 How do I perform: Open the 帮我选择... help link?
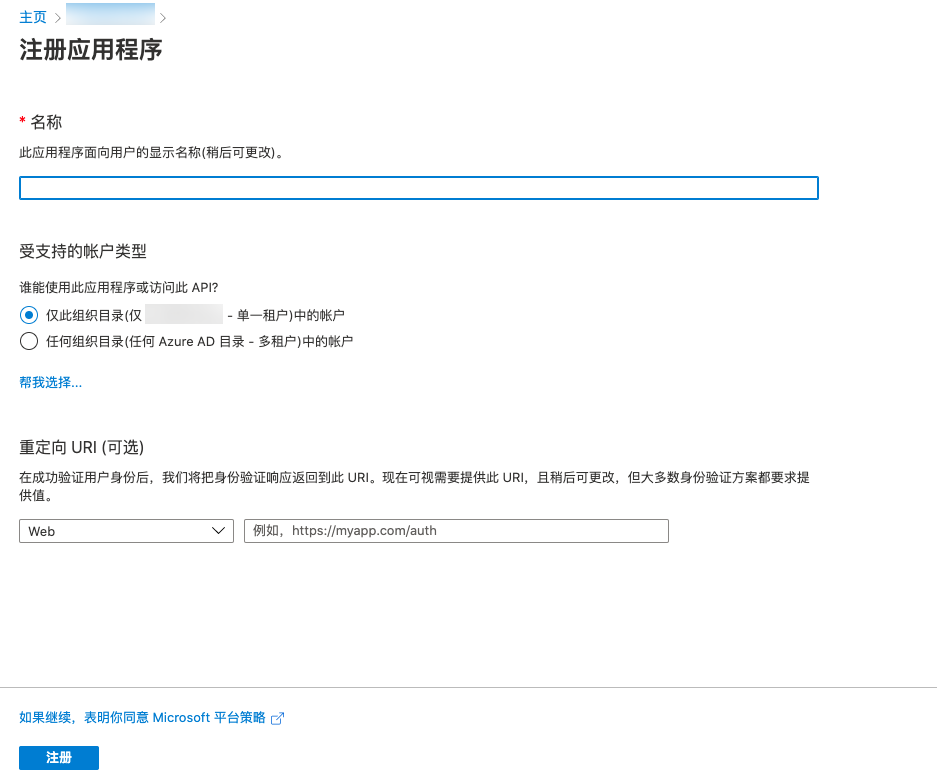[x=50, y=382]
